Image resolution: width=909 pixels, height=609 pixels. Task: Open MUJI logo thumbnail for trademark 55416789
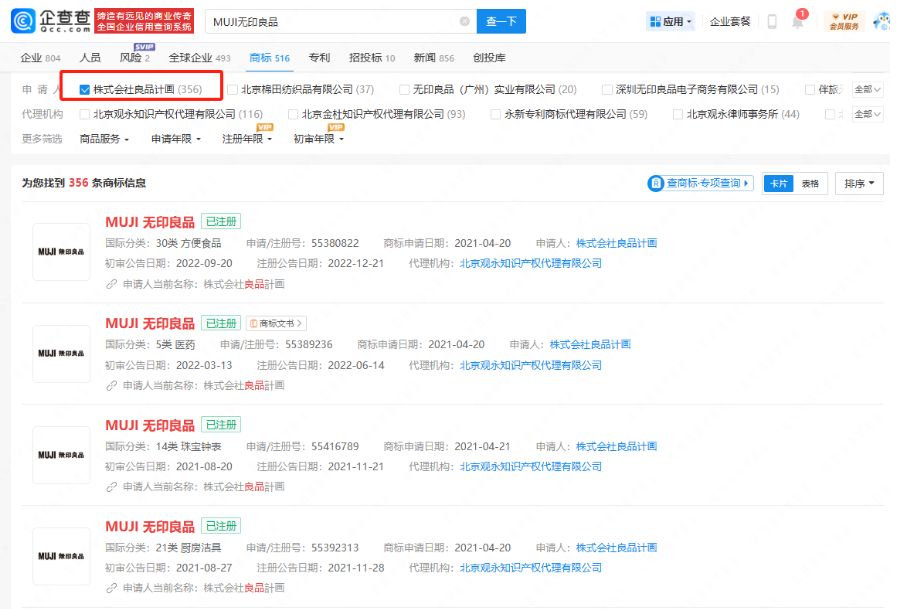point(61,455)
